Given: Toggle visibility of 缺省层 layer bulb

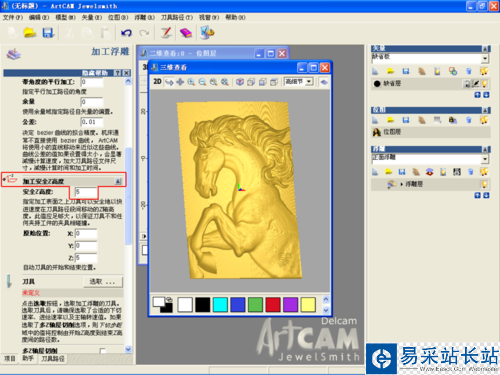Looking at the screenshot, I should point(484,84).
